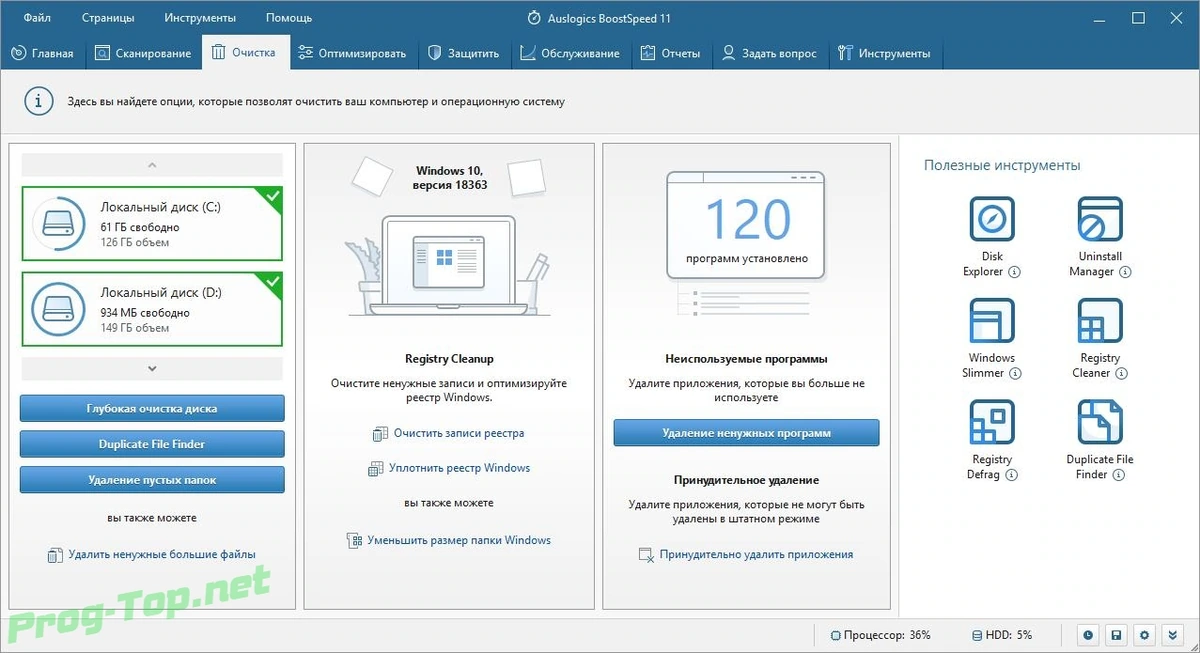The image size is (1200, 653).
Task: Click Очистить записи реестра link
Action: (448, 433)
